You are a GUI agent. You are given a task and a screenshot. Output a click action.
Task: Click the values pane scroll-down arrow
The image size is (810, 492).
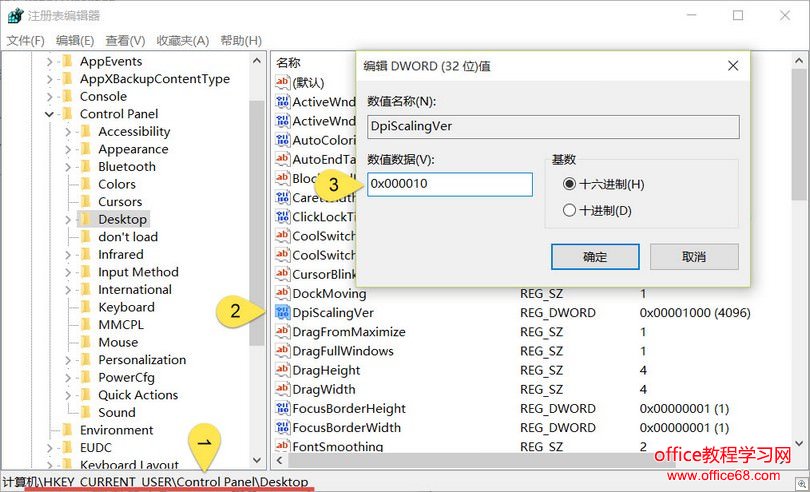pyautogui.click(x=799, y=443)
